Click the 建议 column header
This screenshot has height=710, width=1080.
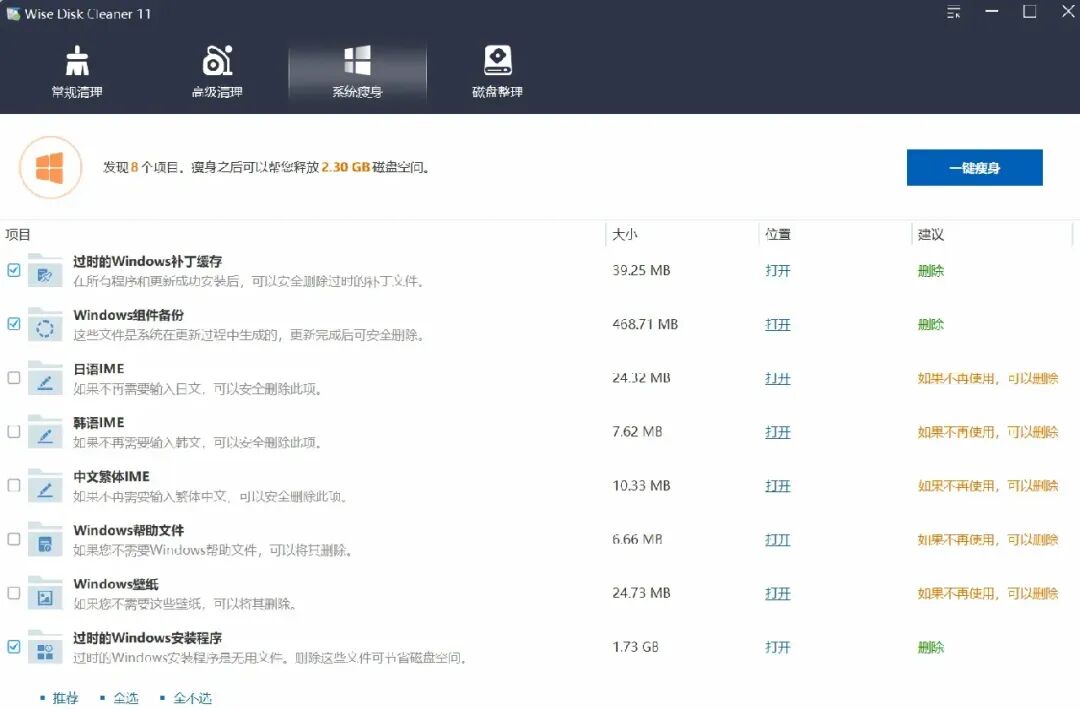click(931, 235)
